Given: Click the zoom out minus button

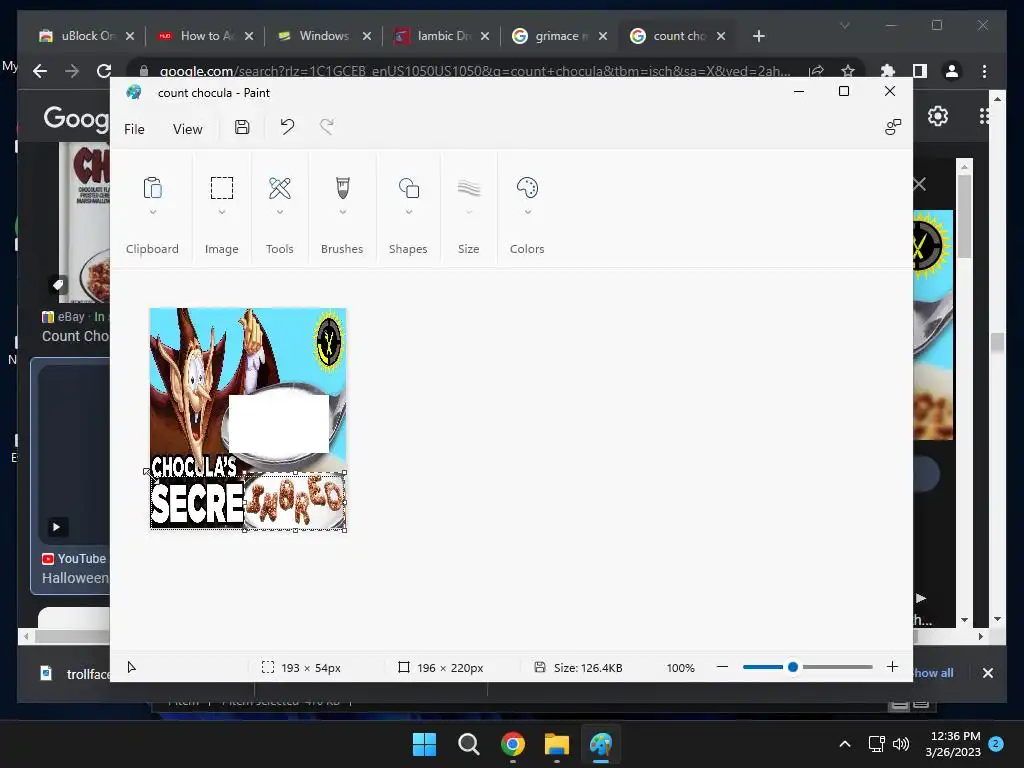Looking at the screenshot, I should coord(722,667).
